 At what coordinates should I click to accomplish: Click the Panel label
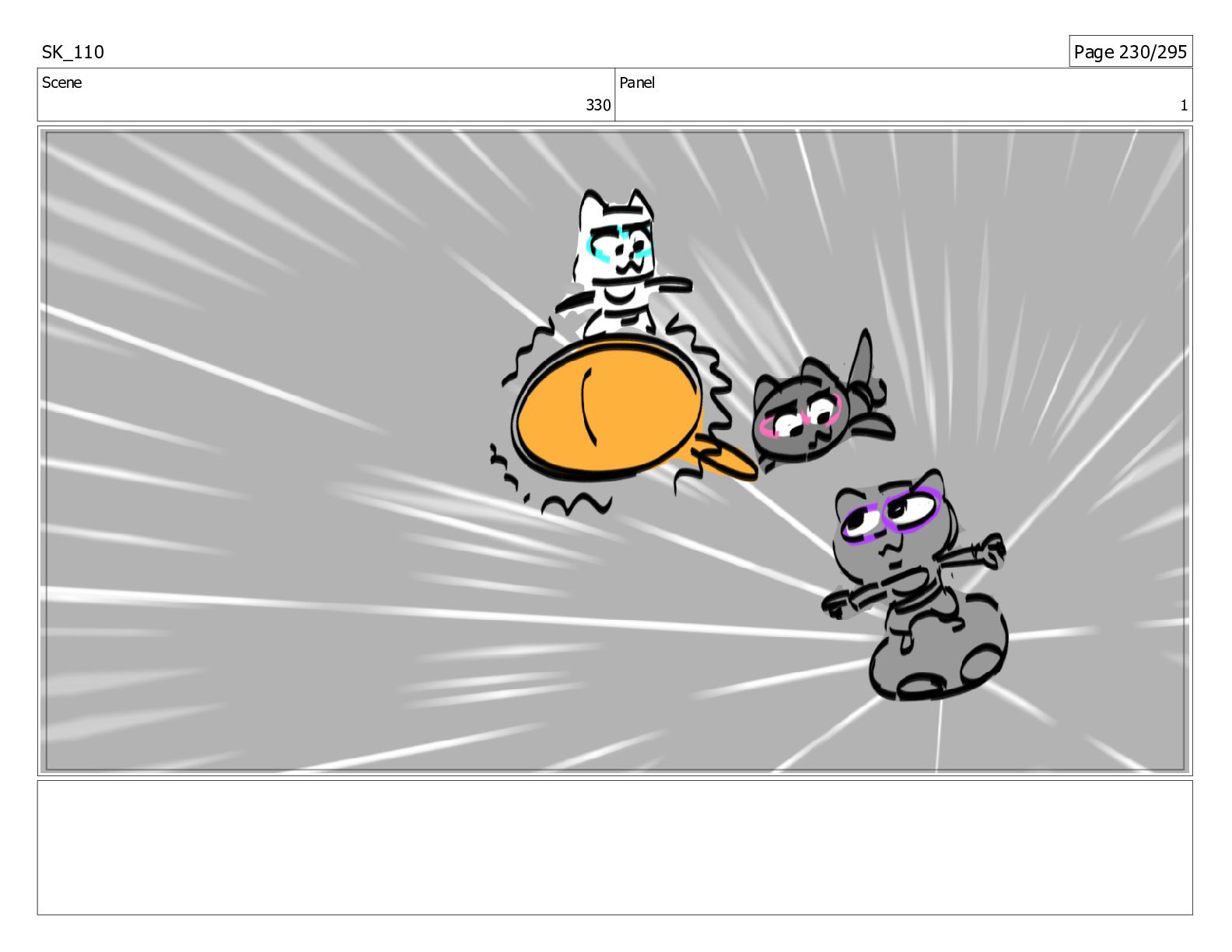tap(637, 82)
